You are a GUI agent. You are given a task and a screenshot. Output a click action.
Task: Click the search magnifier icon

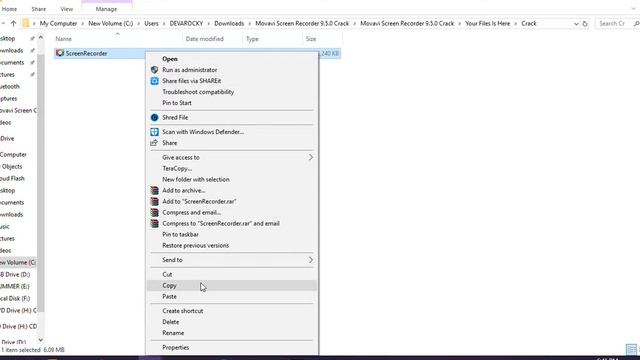coord(636,24)
